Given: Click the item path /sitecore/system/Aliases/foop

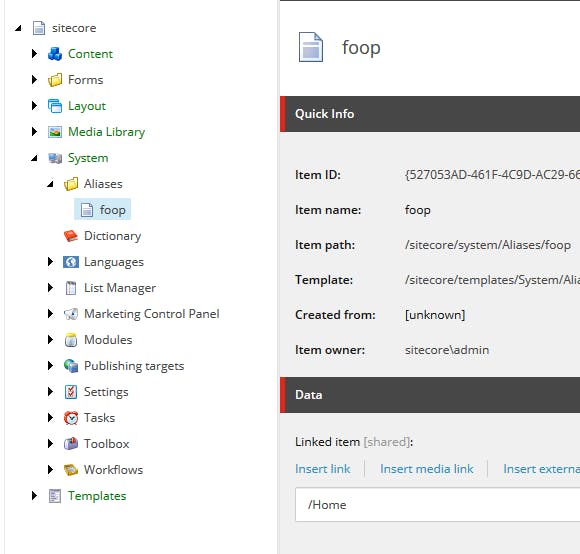Looking at the screenshot, I should click(x=488, y=245).
